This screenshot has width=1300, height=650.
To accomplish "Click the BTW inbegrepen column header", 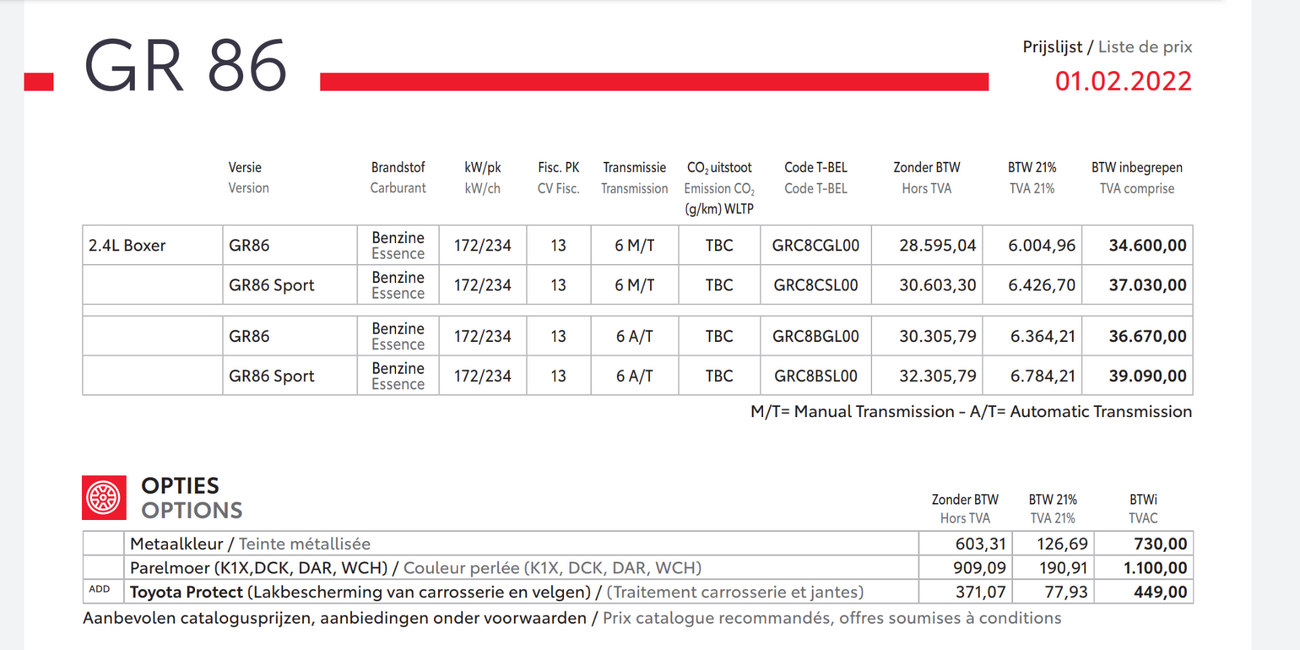I will pos(1137,178).
